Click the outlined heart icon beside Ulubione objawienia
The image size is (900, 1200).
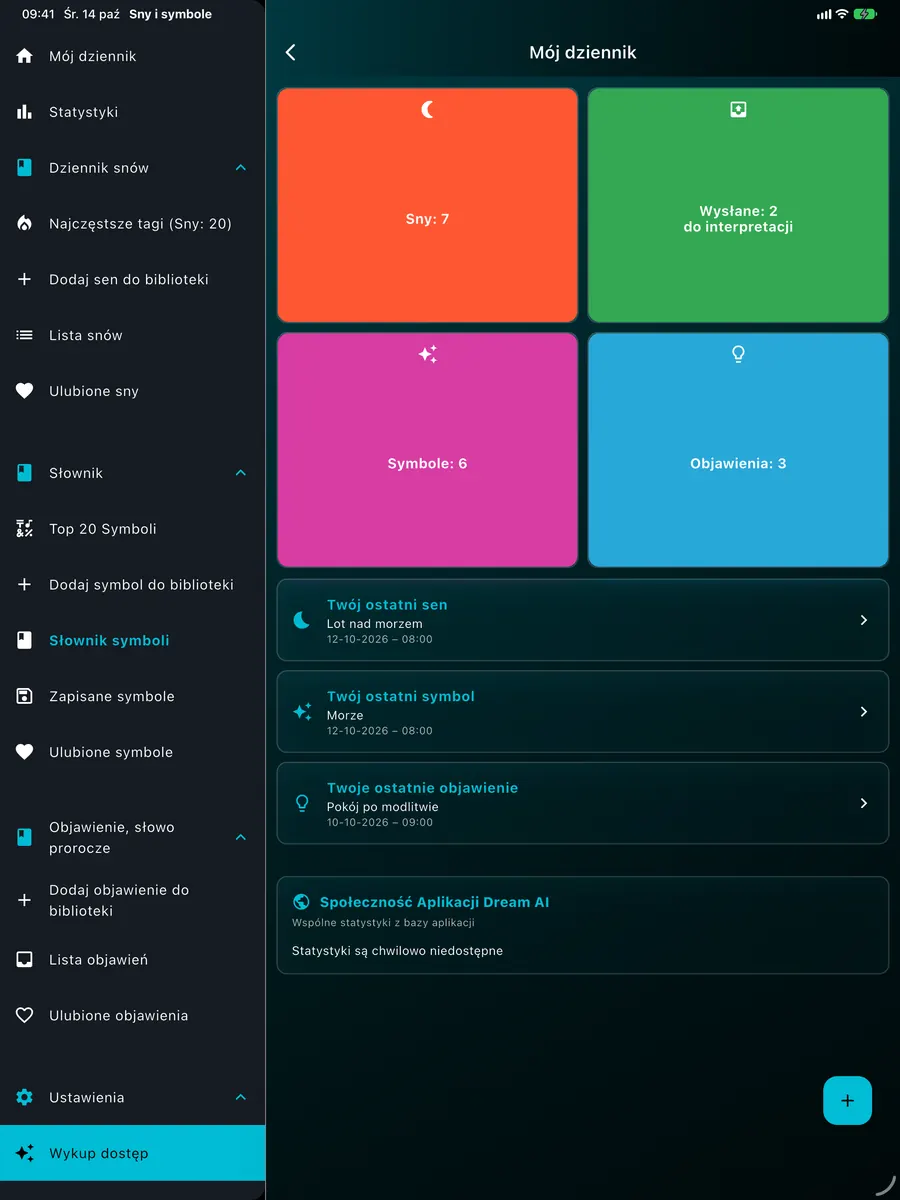coord(25,1016)
